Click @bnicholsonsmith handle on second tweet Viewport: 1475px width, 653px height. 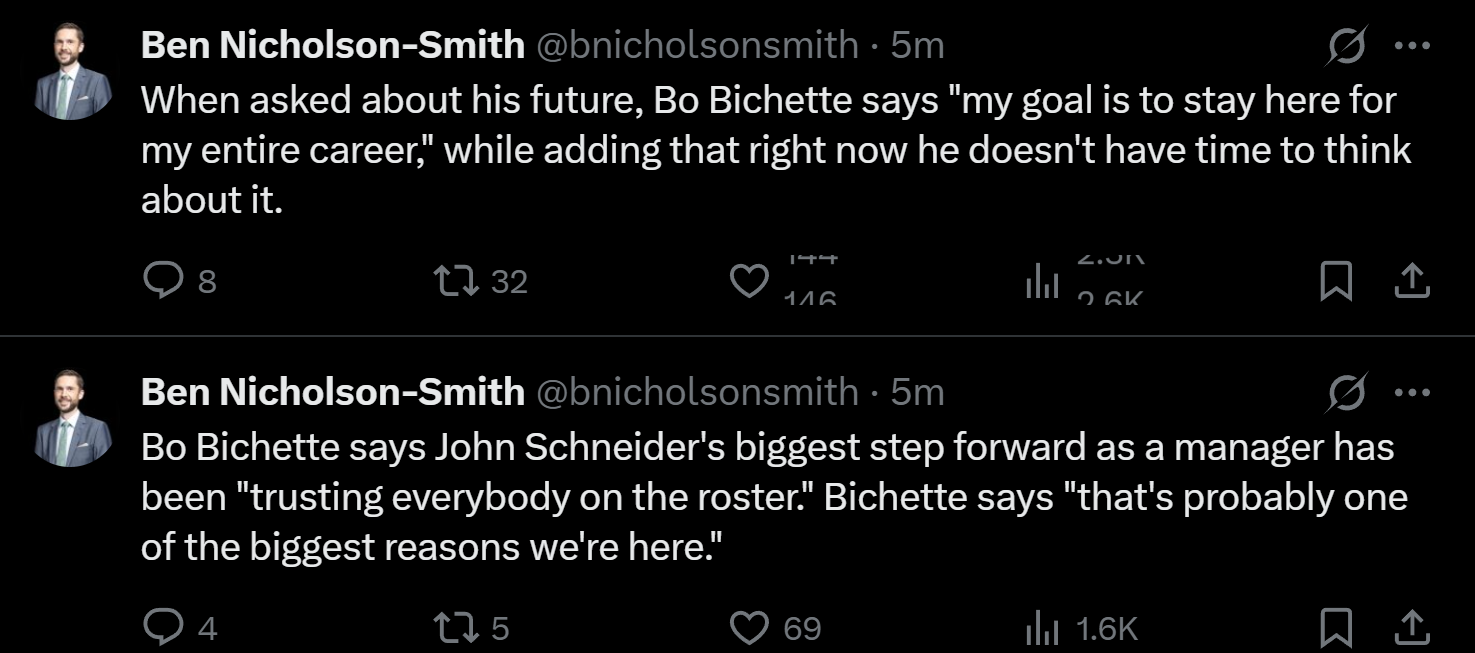click(697, 392)
